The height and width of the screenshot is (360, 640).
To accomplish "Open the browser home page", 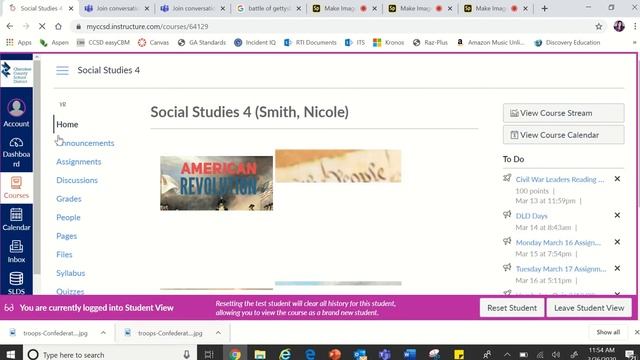I will pyautogui.click(x=58, y=26).
